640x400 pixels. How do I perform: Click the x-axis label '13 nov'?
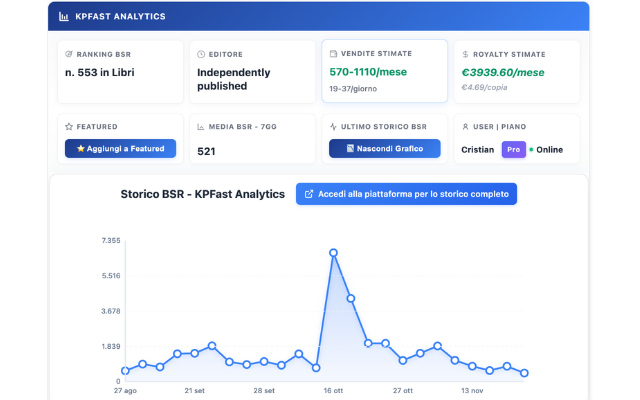(472, 391)
